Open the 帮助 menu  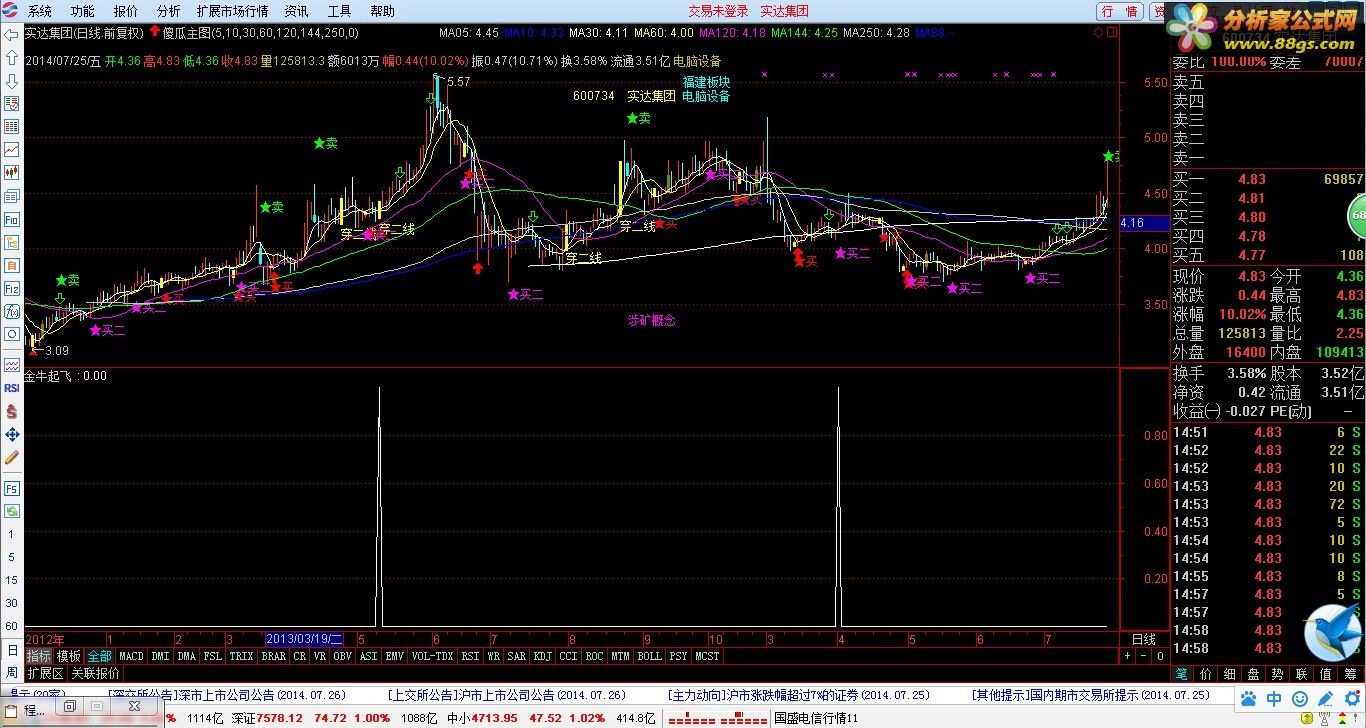383,11
